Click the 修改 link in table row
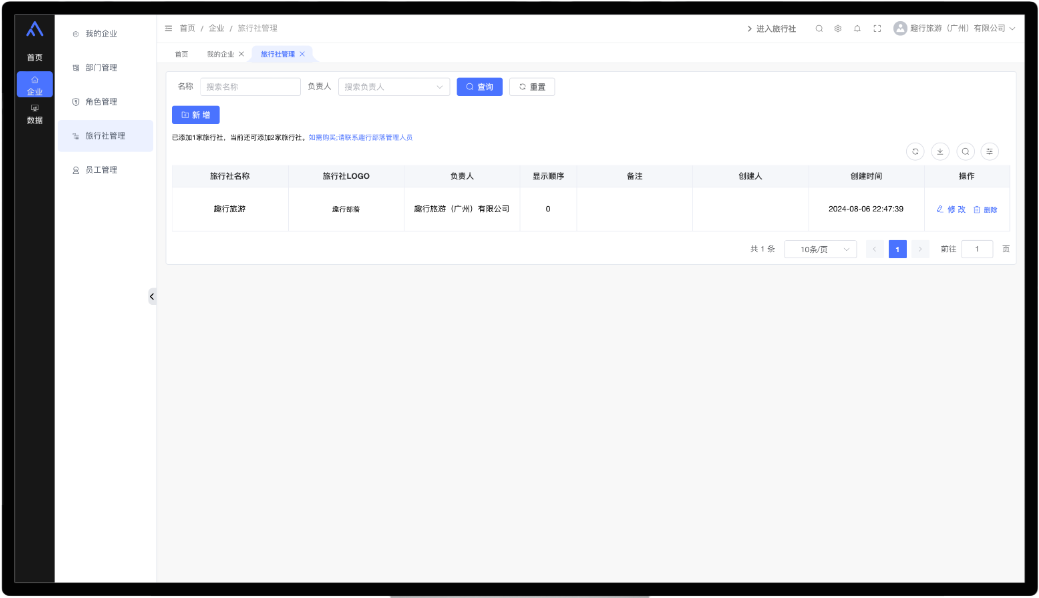Screen dimensions: 1039x598 (x=951, y=210)
